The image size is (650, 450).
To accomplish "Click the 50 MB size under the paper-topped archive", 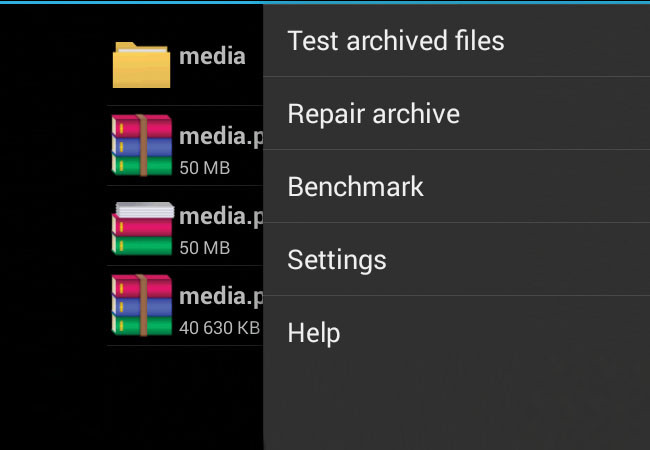I will [x=204, y=248].
